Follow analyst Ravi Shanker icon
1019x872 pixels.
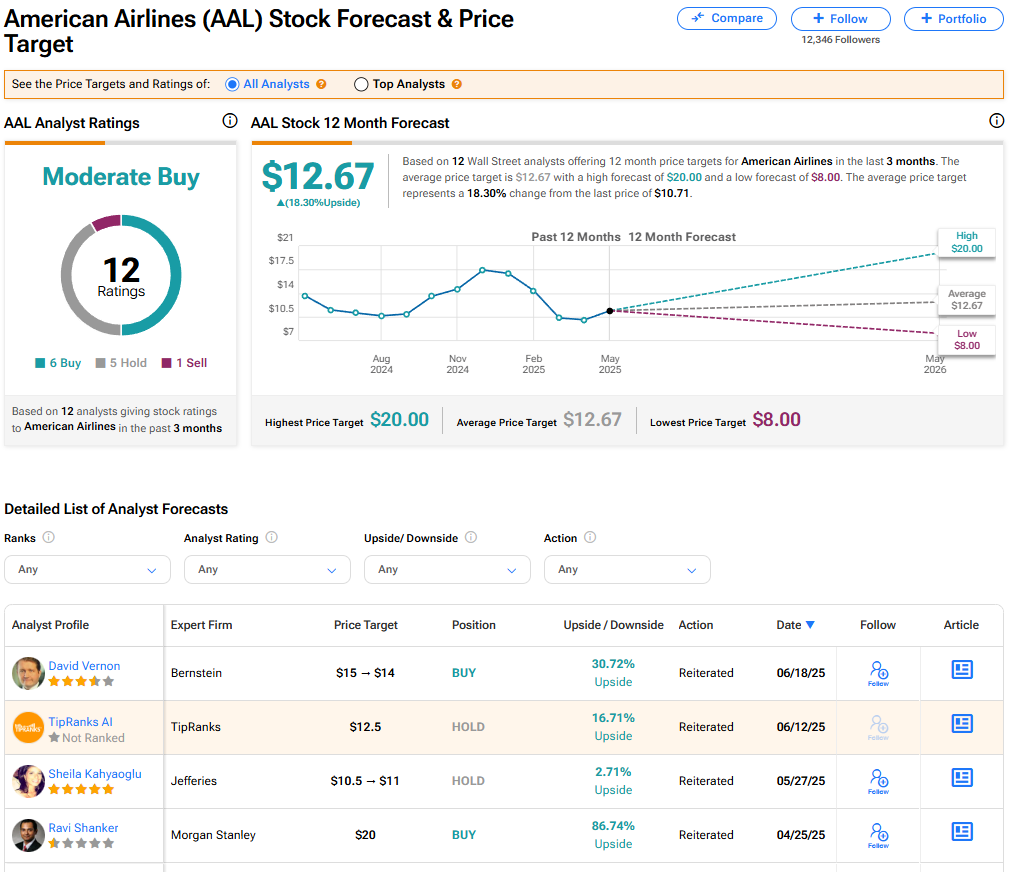(x=879, y=834)
